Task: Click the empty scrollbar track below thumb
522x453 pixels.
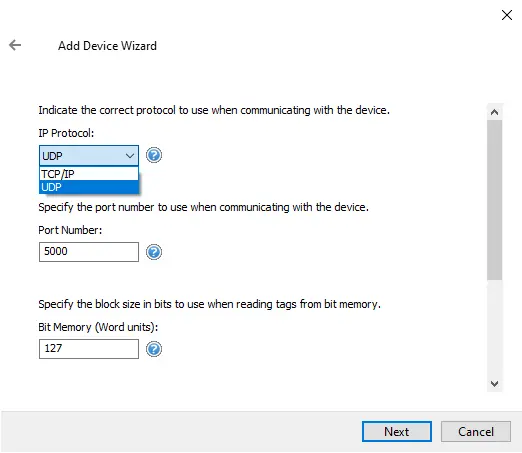Action: coord(494,328)
